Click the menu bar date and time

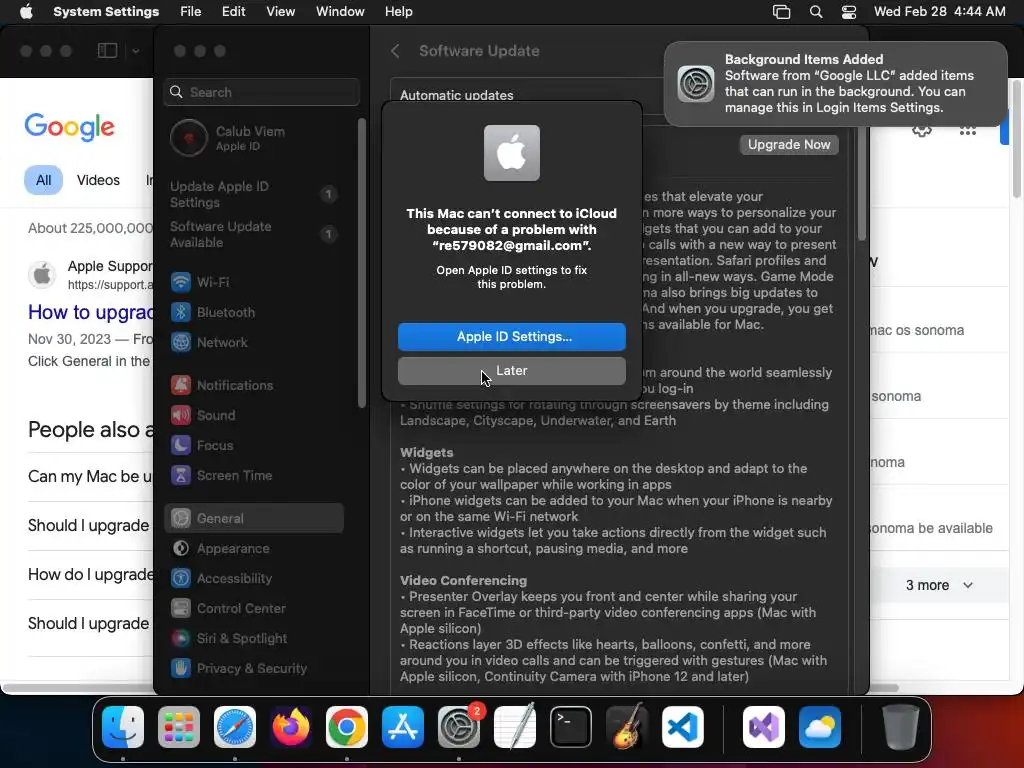[x=940, y=12]
